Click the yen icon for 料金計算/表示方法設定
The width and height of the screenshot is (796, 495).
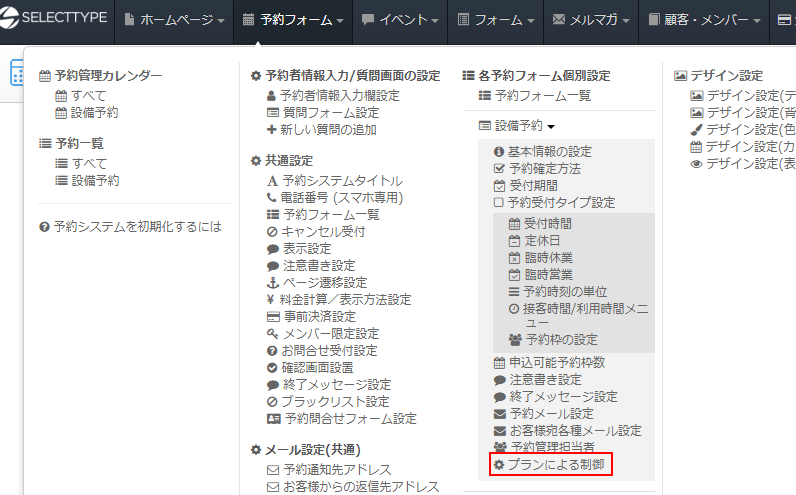[x=272, y=299]
